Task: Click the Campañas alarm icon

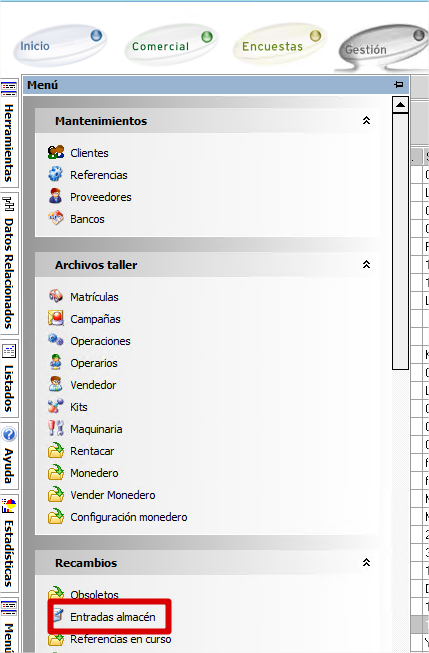Action: click(x=56, y=318)
